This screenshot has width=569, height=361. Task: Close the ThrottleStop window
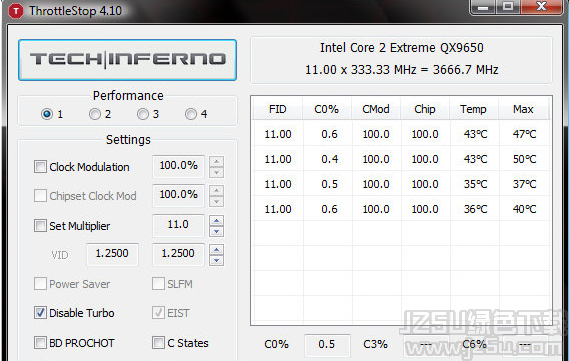[541, 7]
